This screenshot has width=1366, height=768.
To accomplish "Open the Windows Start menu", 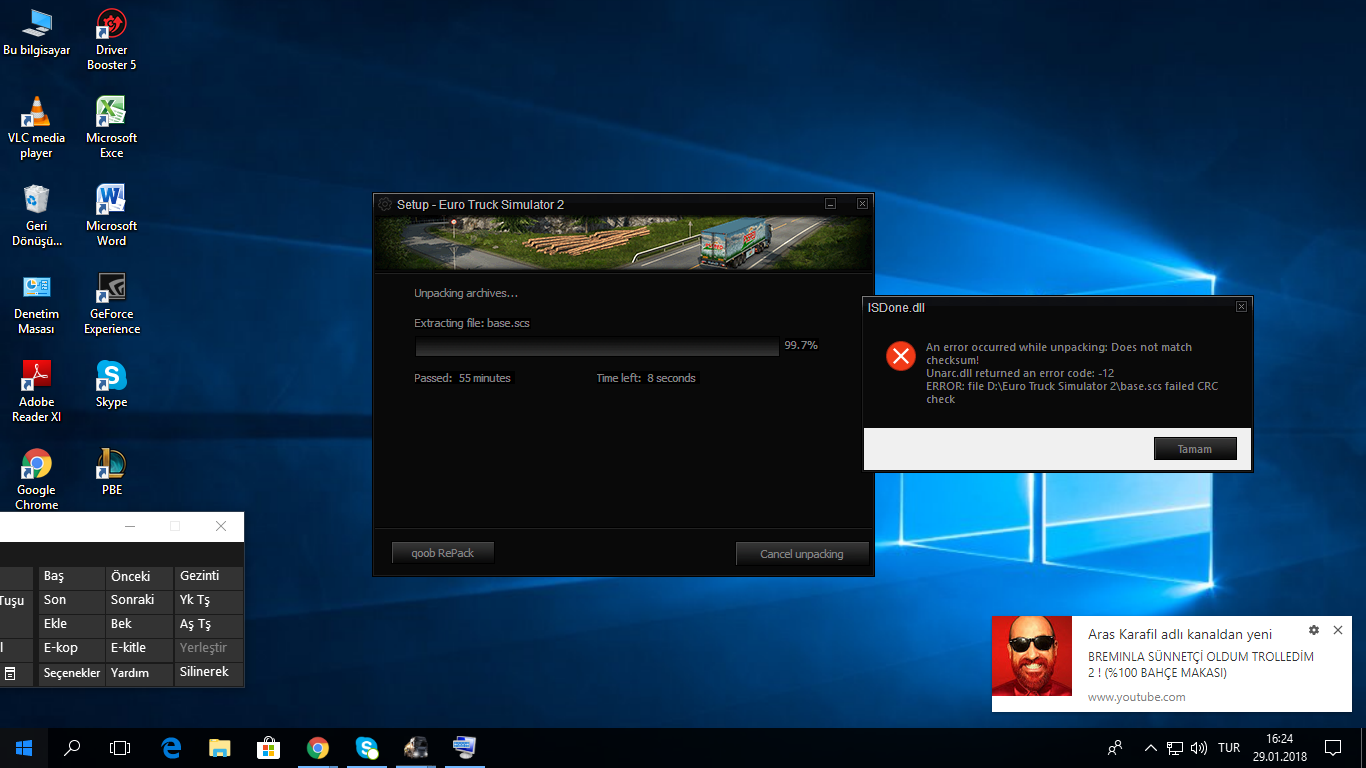I will (x=24, y=748).
